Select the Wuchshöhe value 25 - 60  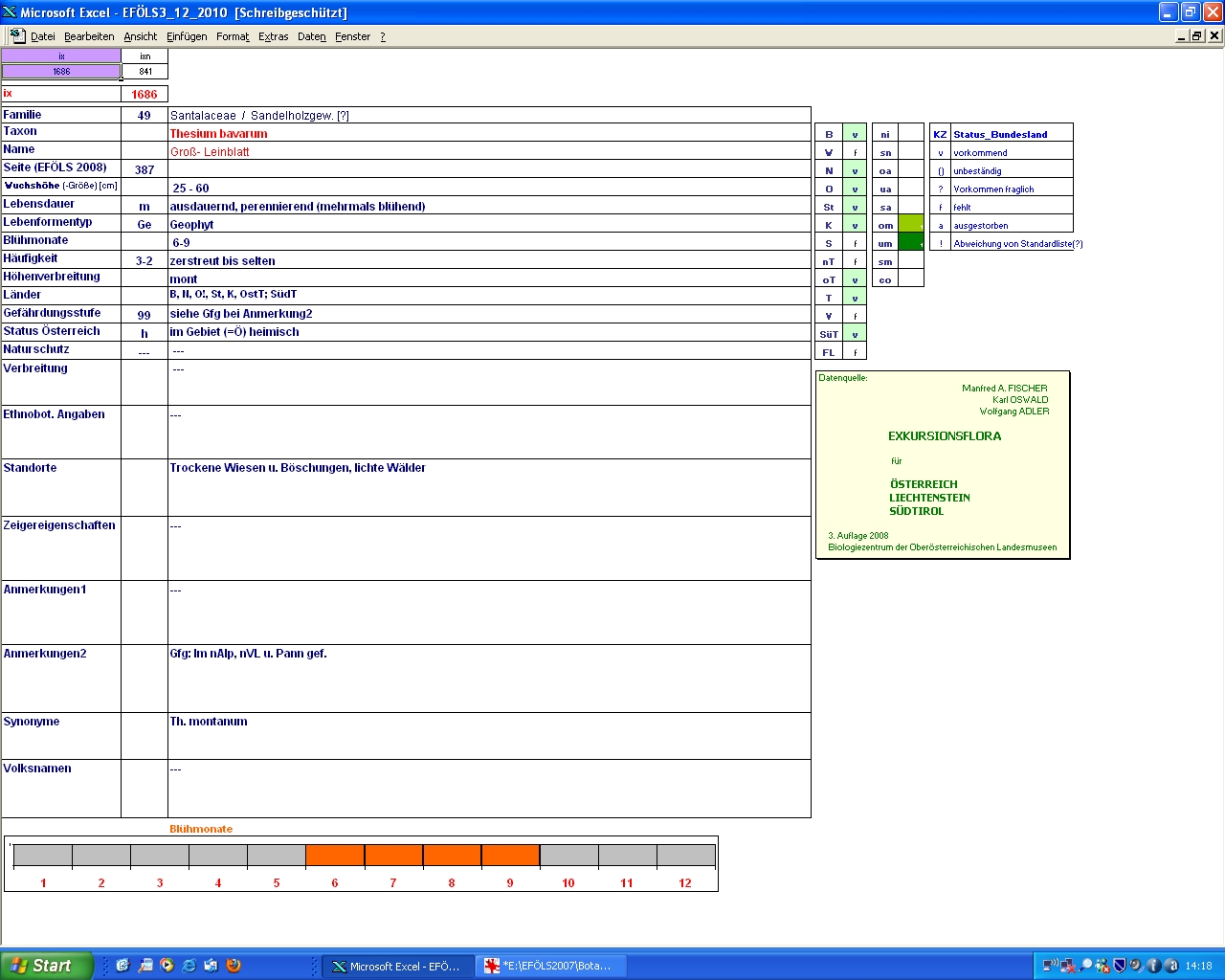pos(190,189)
